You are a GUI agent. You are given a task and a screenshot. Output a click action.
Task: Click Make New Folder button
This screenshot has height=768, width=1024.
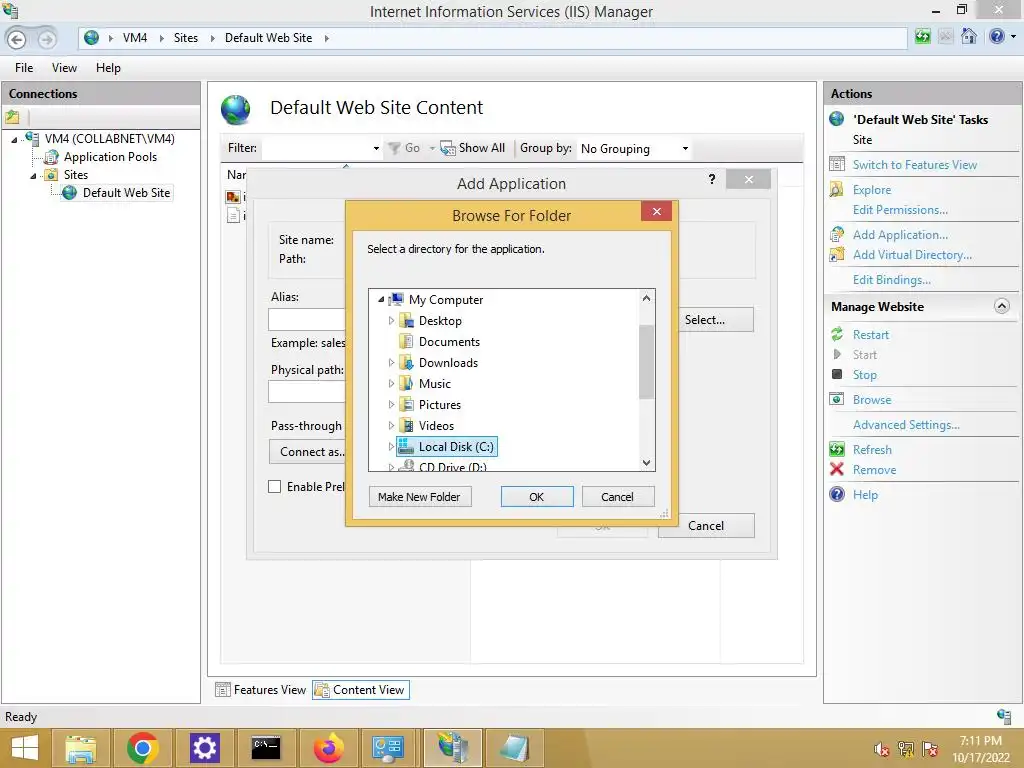click(419, 497)
